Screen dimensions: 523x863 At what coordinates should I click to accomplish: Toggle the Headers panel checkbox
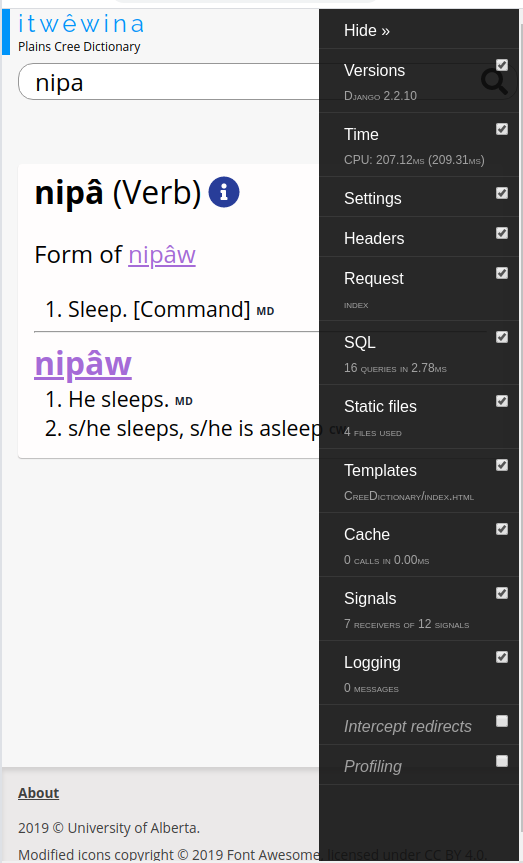502,233
